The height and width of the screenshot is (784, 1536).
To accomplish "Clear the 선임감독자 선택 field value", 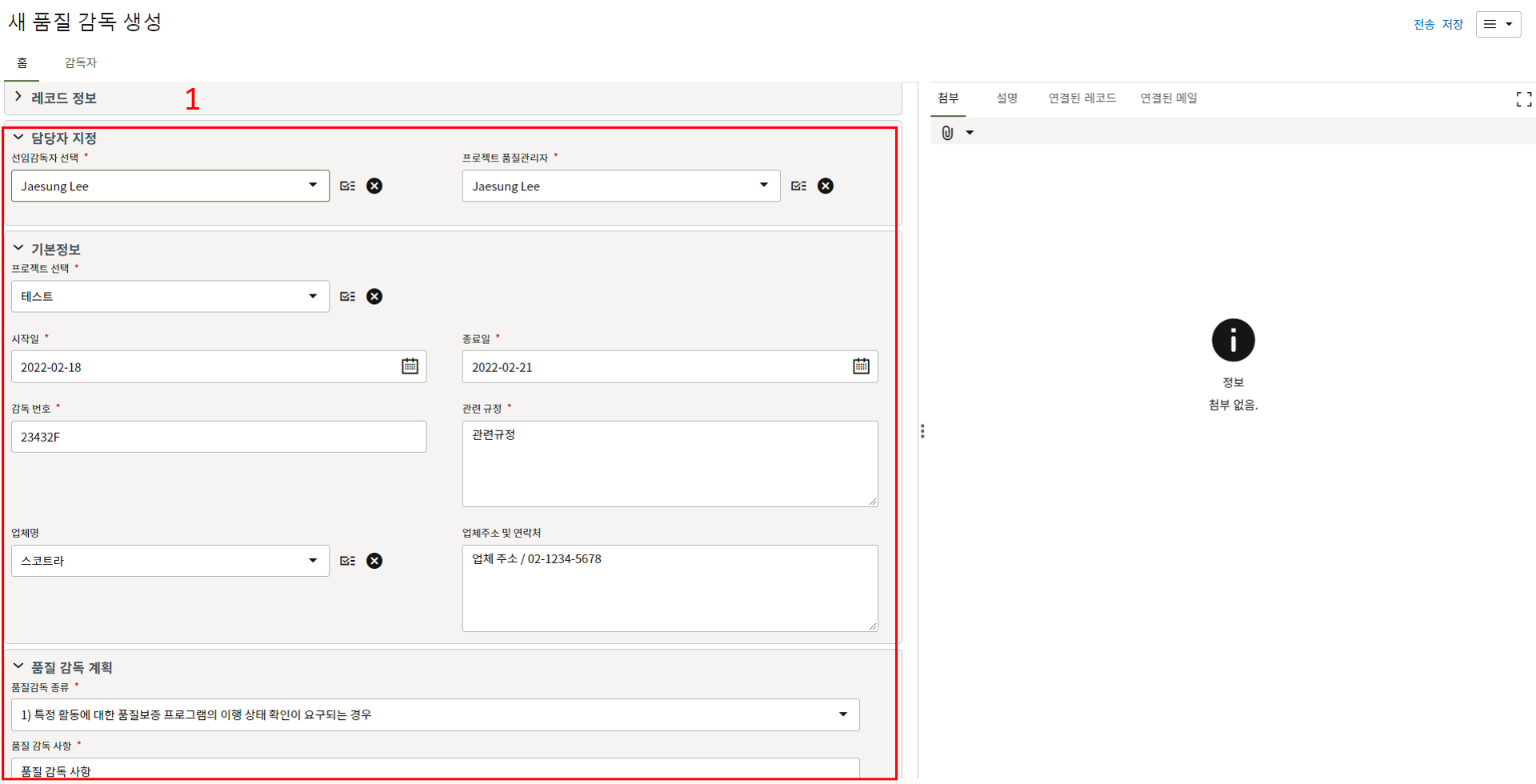I will pyautogui.click(x=374, y=186).
